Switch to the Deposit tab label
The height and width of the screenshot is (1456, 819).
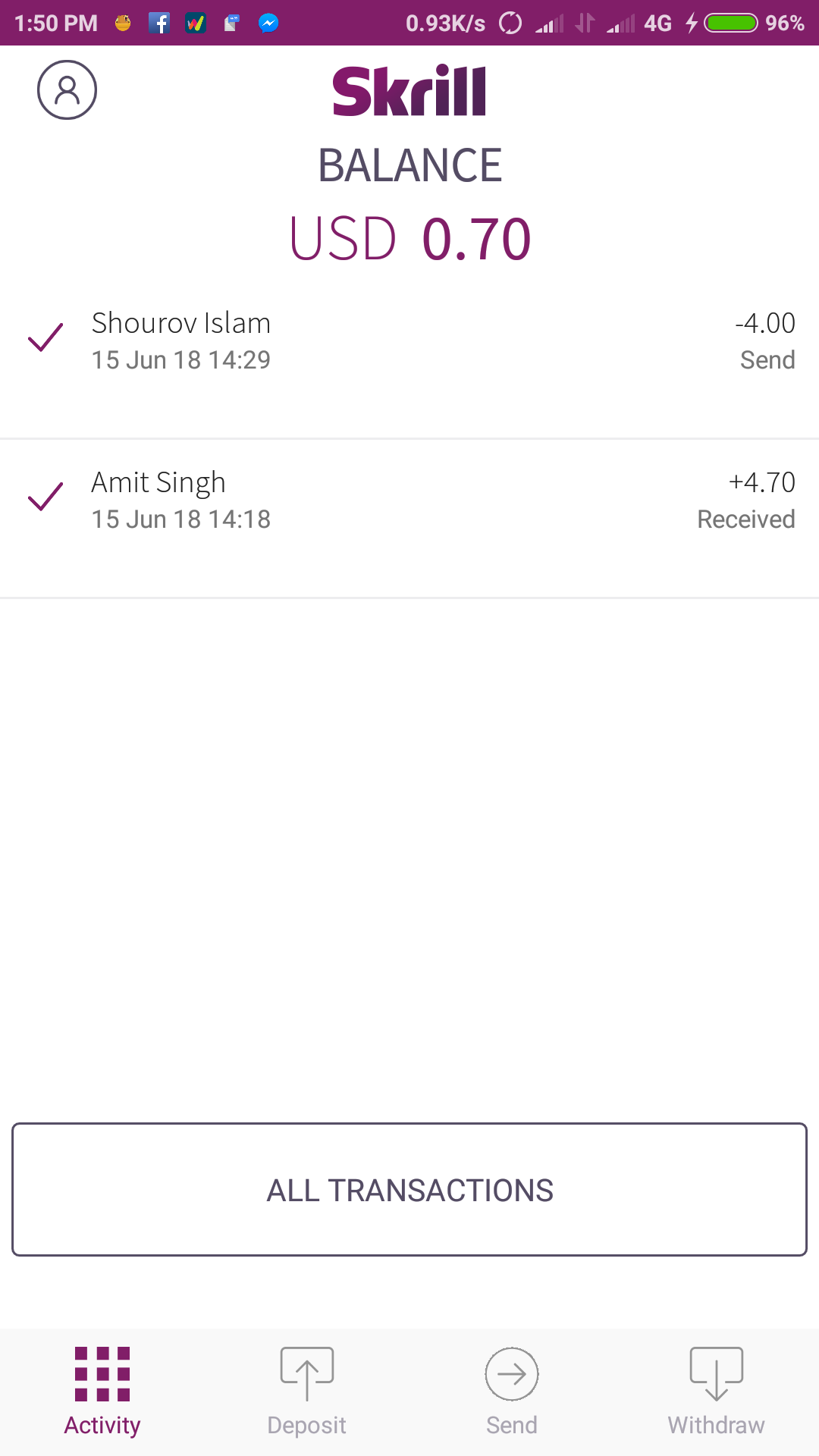(x=307, y=1426)
